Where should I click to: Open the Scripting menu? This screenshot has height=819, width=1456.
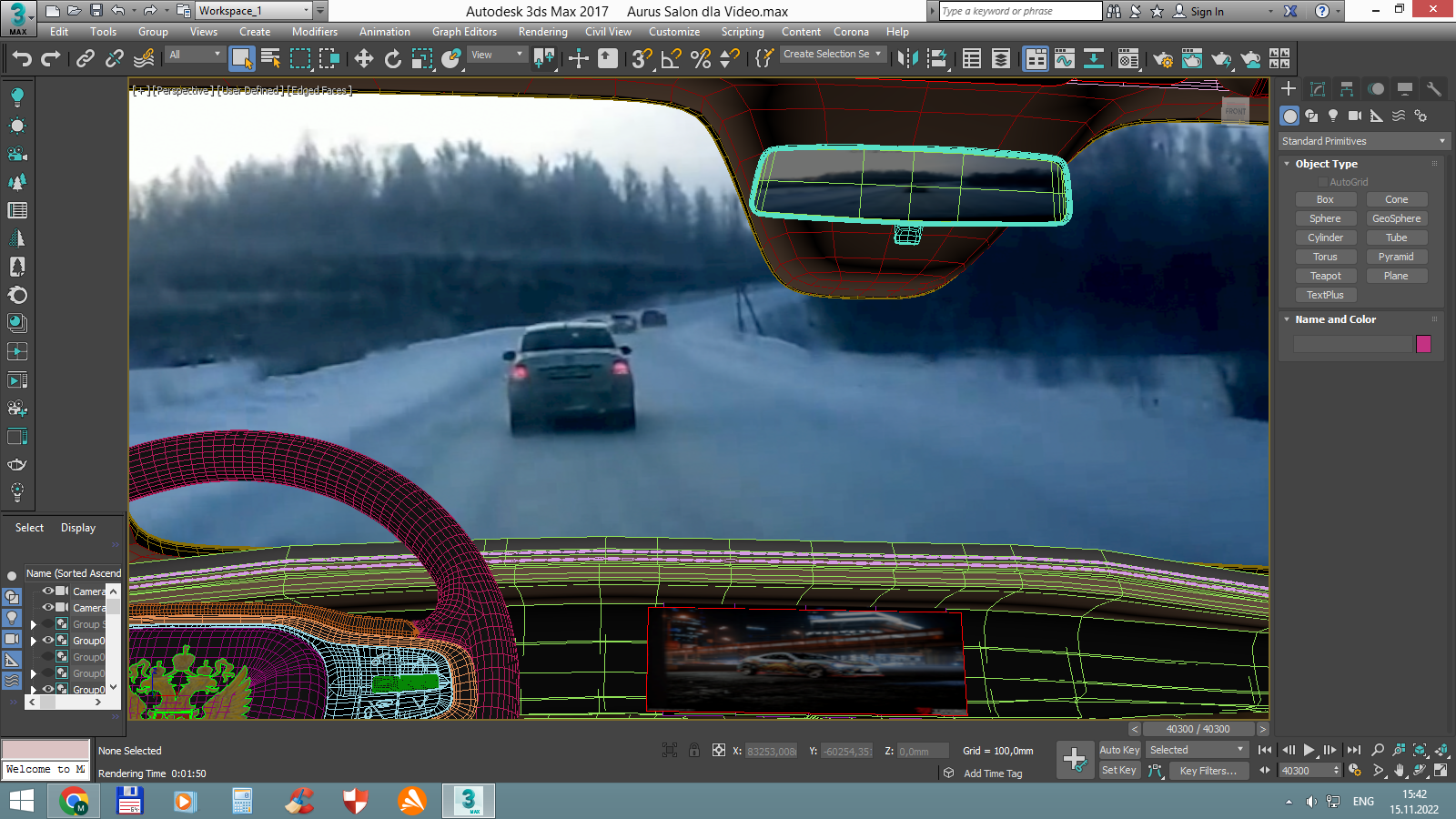(743, 32)
